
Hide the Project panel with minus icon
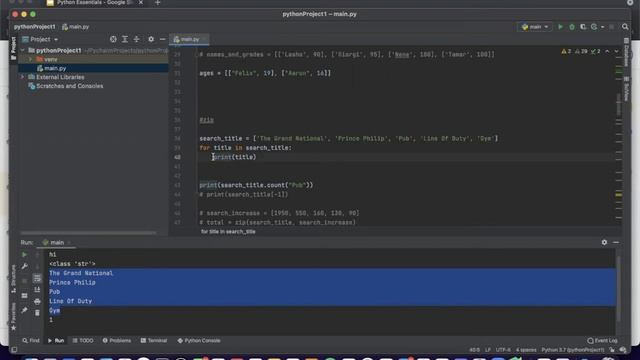pos(162,39)
